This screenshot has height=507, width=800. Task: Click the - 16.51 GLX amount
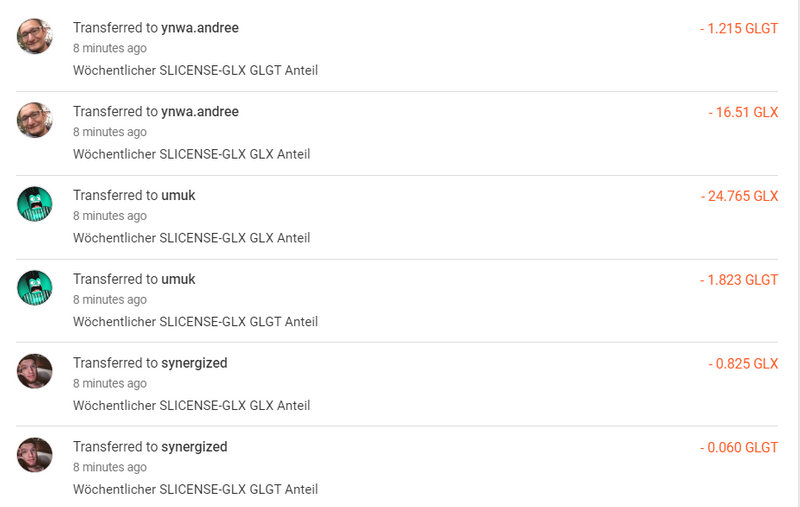[x=743, y=112]
